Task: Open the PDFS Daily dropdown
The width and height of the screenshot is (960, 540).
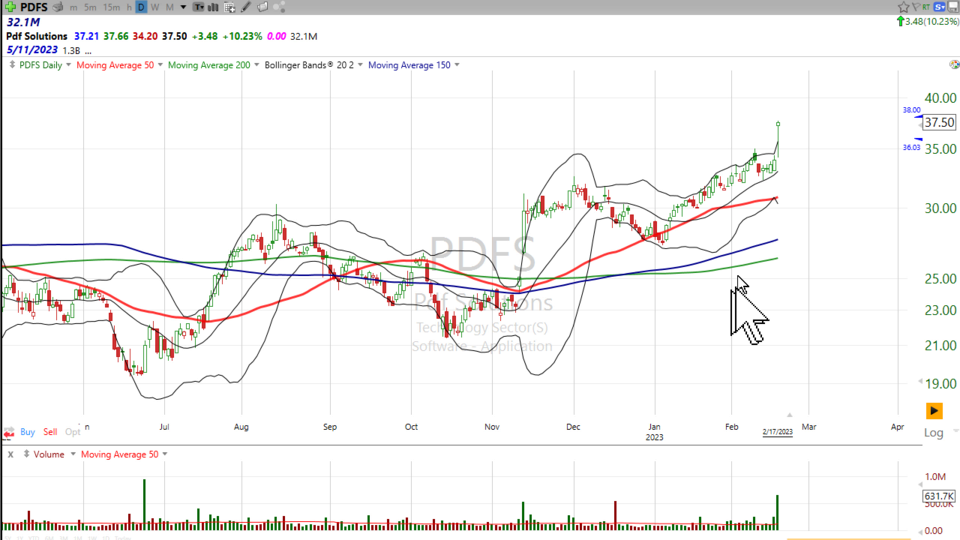Action: [x=68, y=65]
